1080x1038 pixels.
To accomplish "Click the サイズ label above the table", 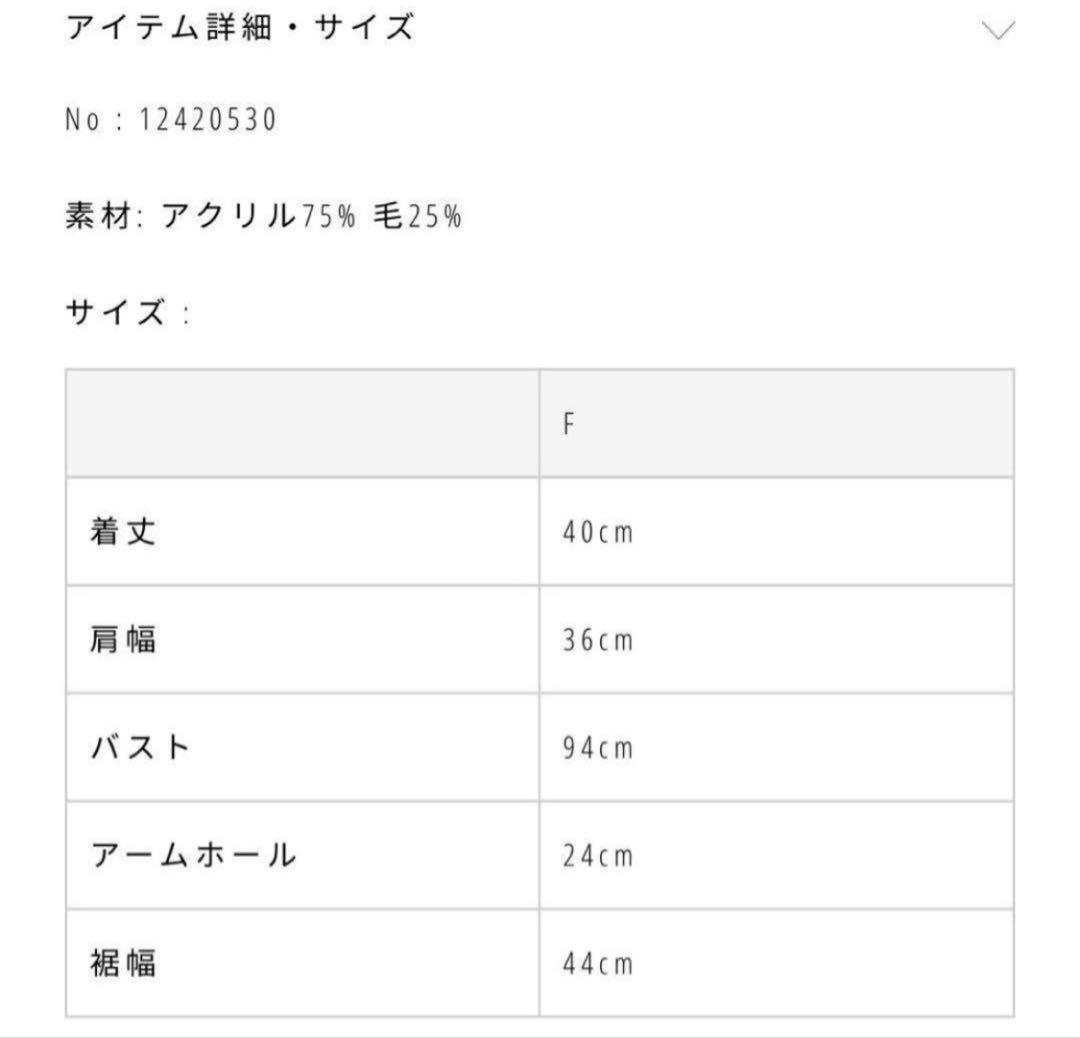I will pyautogui.click(x=115, y=313).
